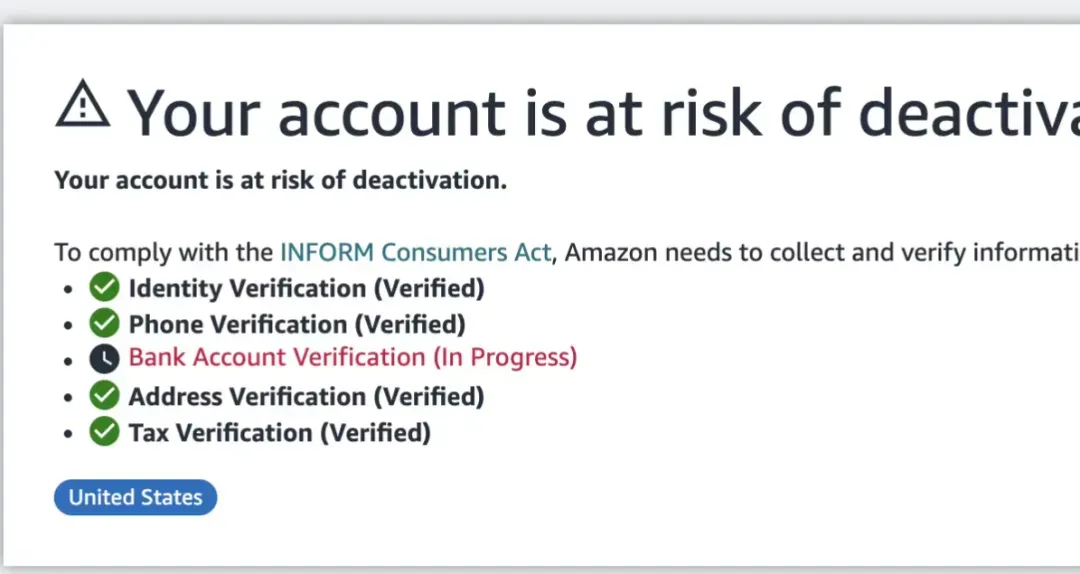The image size is (1080, 574).
Task: Click the Address Verification (Verified) label
Action: click(x=307, y=396)
